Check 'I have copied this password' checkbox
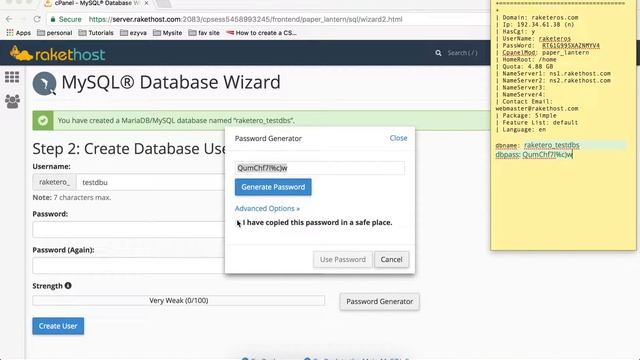Screen dimensions: 640x360 tap(238, 223)
